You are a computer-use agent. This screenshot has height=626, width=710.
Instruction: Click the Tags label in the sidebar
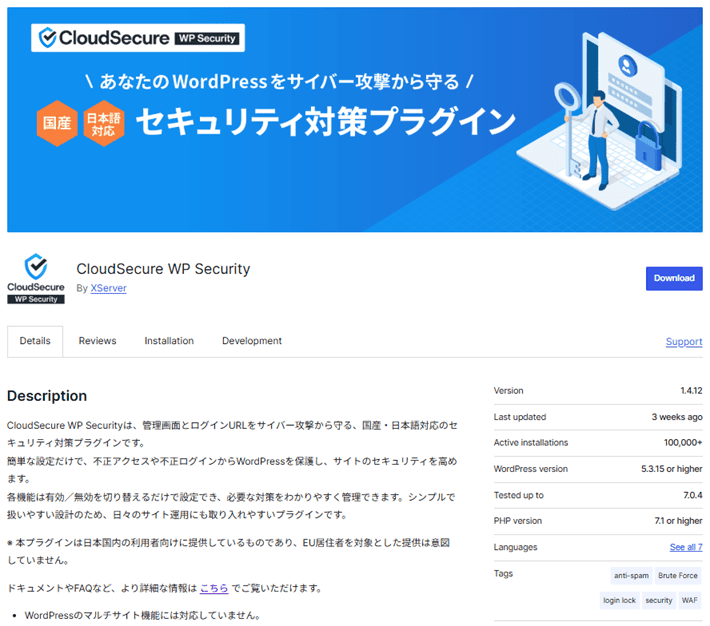coord(503,573)
